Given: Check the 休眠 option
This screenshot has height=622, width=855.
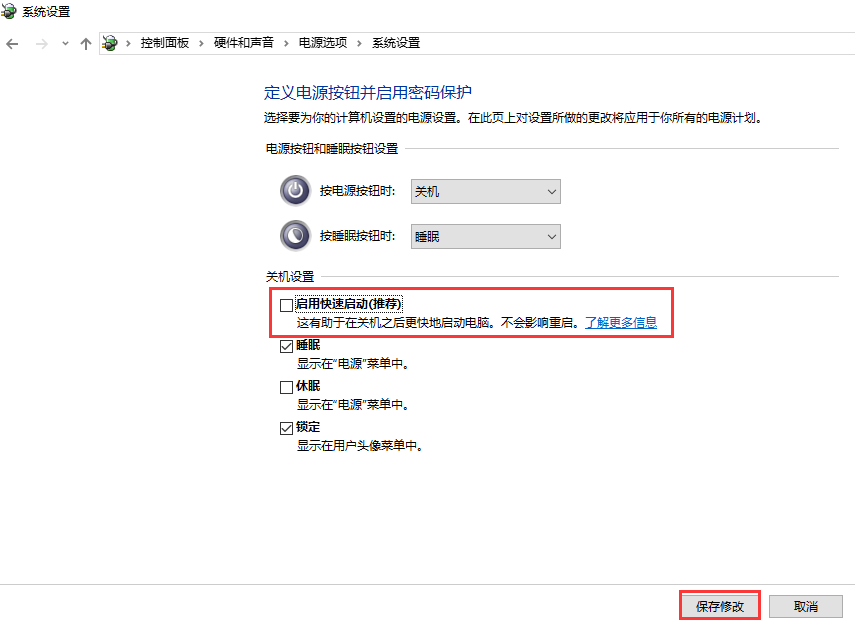Looking at the screenshot, I should (285, 386).
